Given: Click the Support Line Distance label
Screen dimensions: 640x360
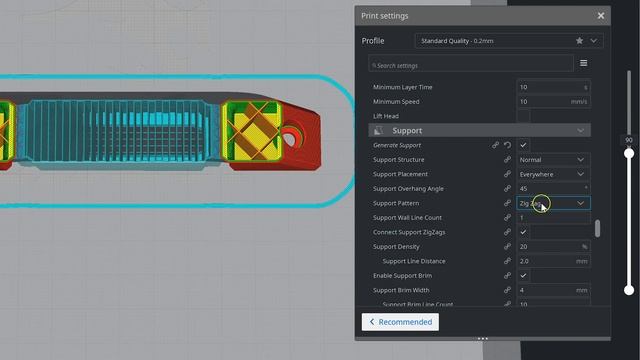Looking at the screenshot, I should pos(414,261).
